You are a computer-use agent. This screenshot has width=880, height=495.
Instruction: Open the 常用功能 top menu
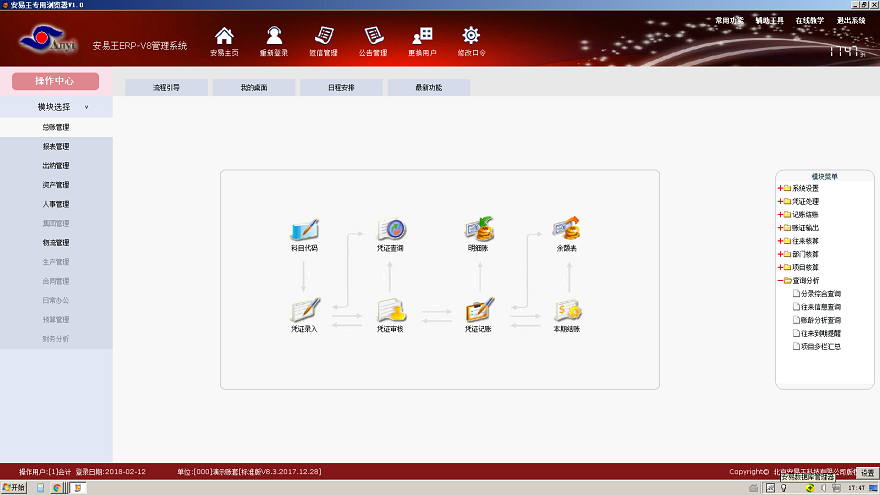[729, 20]
